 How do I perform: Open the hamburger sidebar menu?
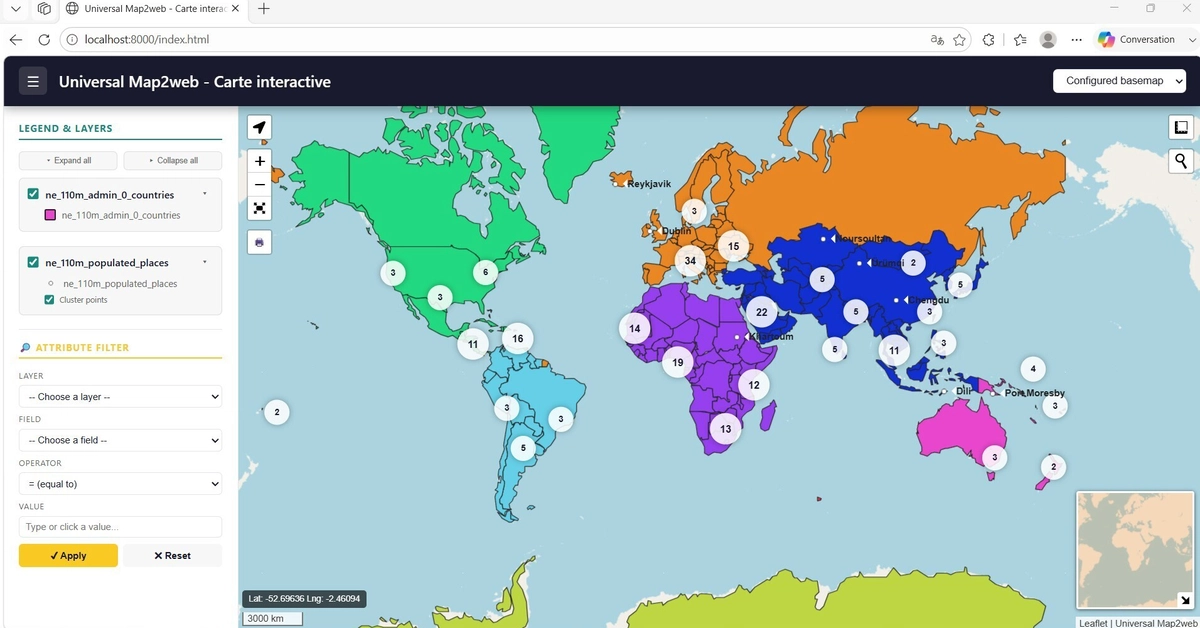coord(33,81)
